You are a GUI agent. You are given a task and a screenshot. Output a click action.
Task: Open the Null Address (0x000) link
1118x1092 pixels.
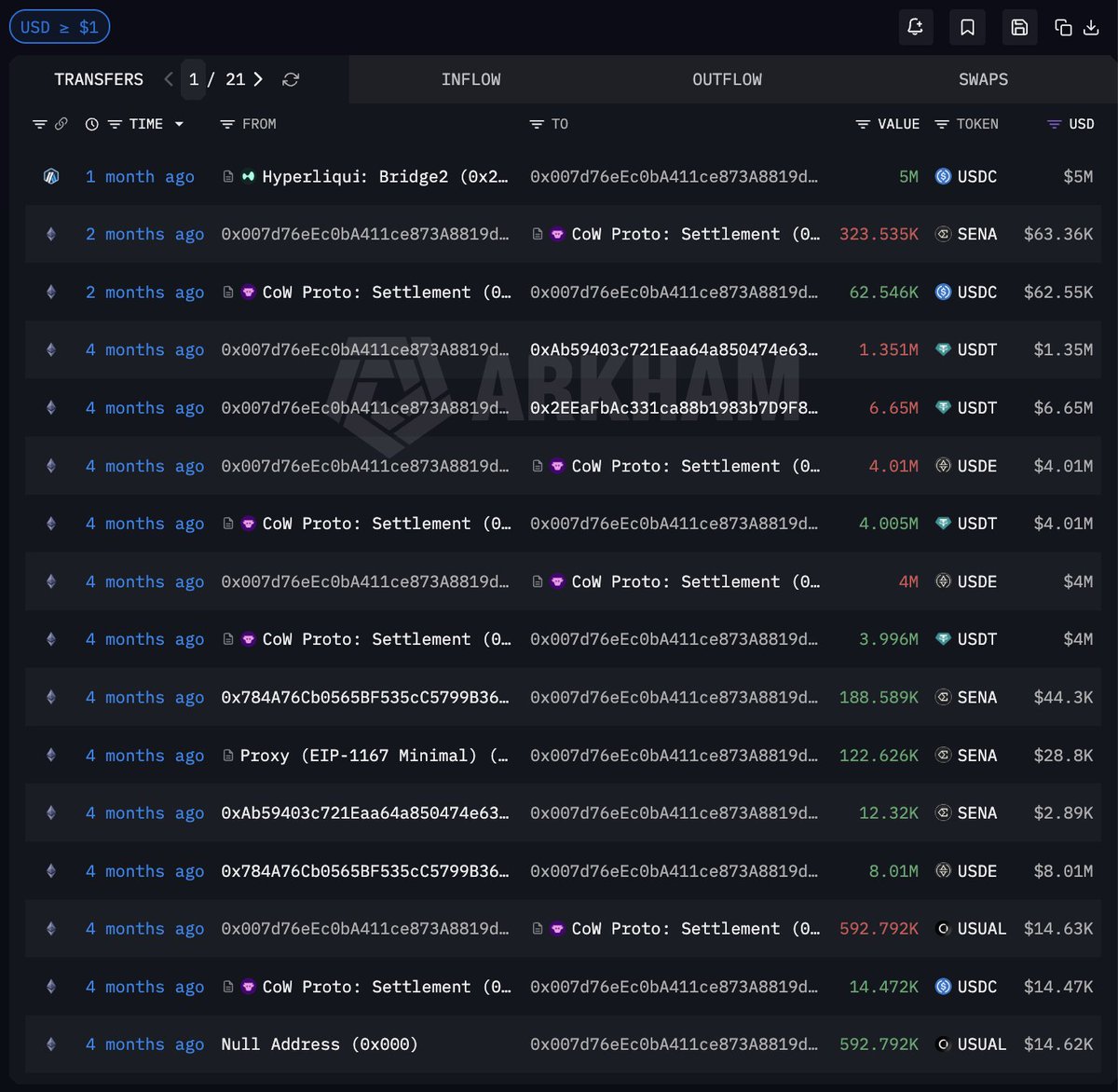tap(319, 1044)
